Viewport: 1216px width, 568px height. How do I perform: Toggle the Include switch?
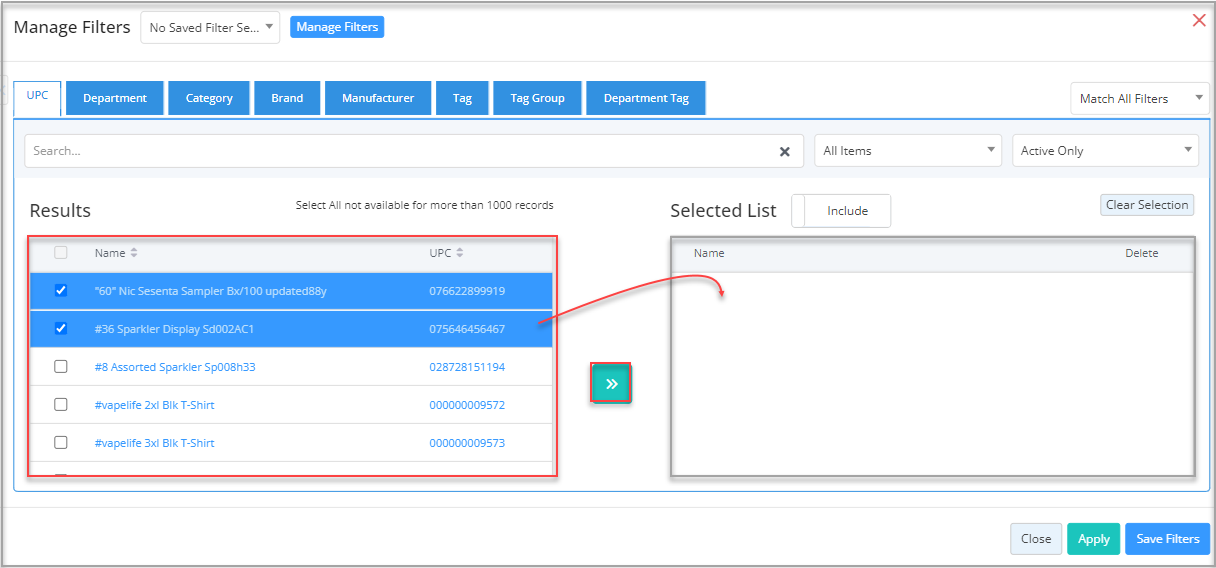[x=841, y=211]
